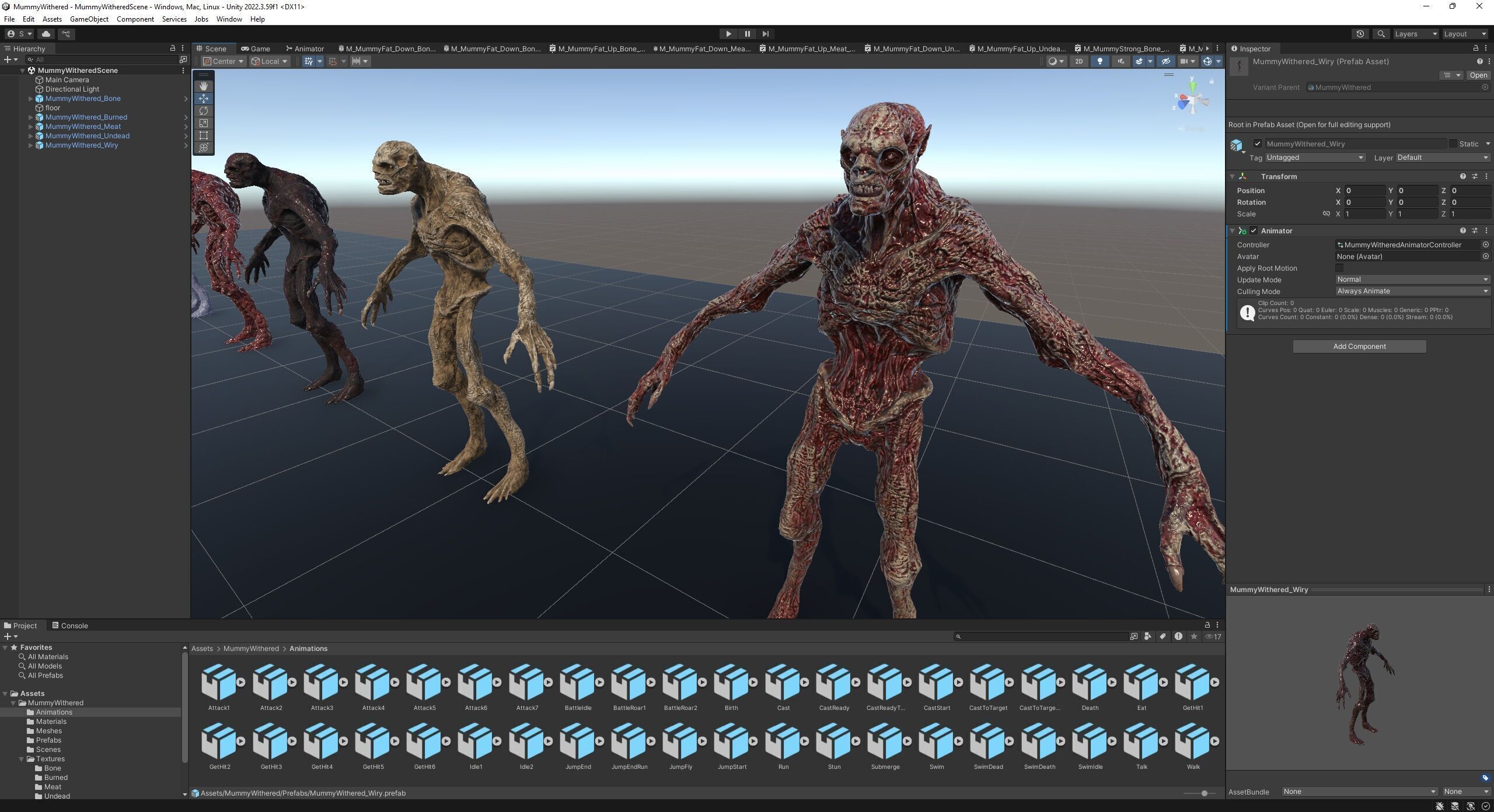Enable Apply Root Motion

click(x=1339, y=268)
